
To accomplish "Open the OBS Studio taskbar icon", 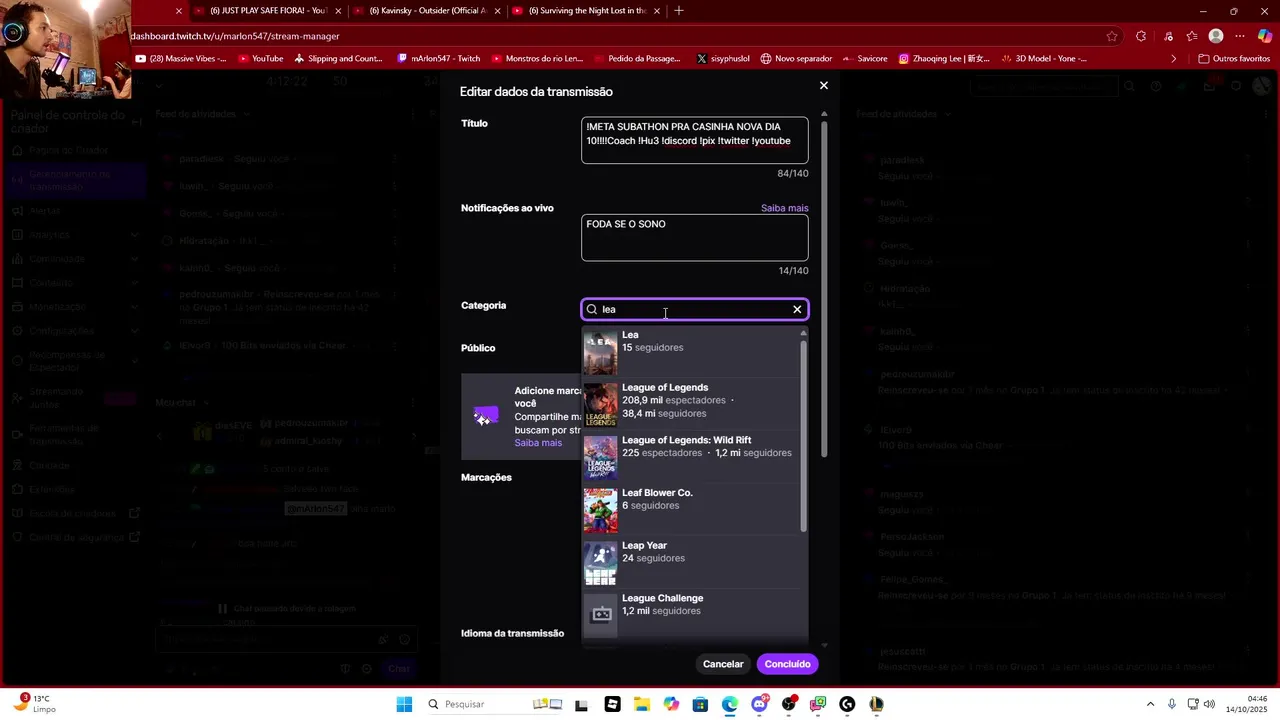I will (789, 704).
